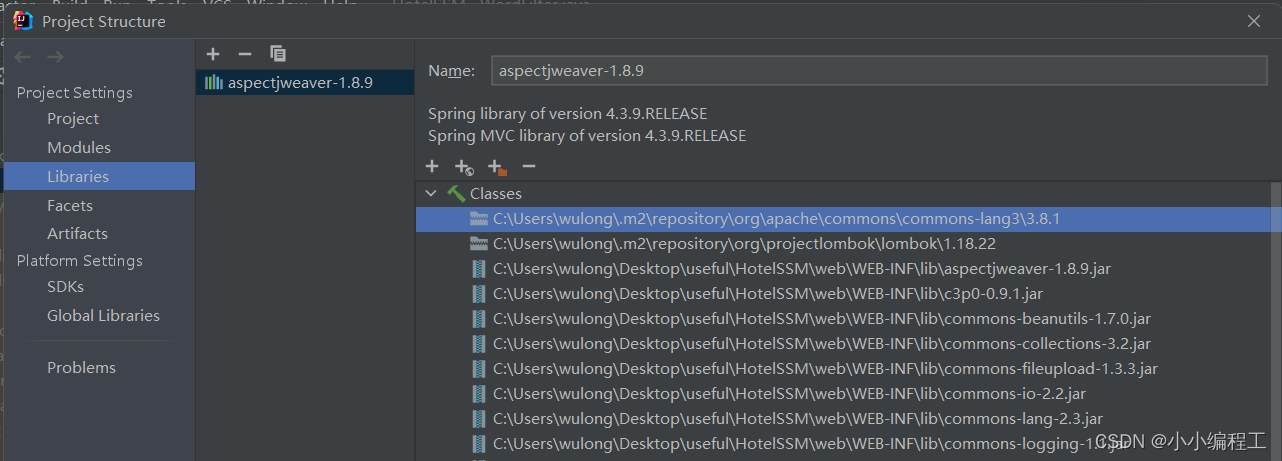Open the Facets settings page

pos(70,206)
